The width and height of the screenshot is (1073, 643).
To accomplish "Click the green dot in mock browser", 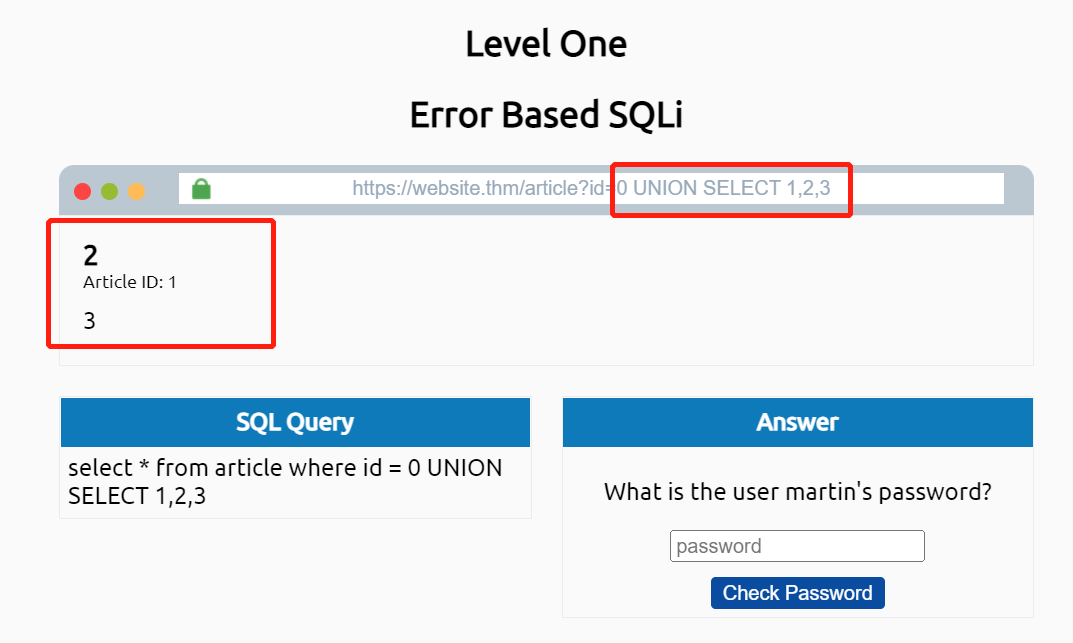I will point(110,191).
